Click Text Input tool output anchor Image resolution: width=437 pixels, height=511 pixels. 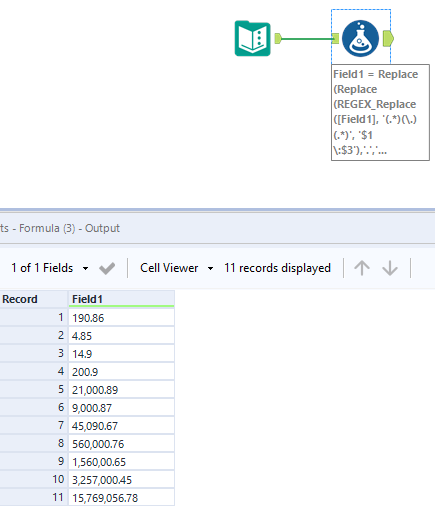tap(278, 39)
